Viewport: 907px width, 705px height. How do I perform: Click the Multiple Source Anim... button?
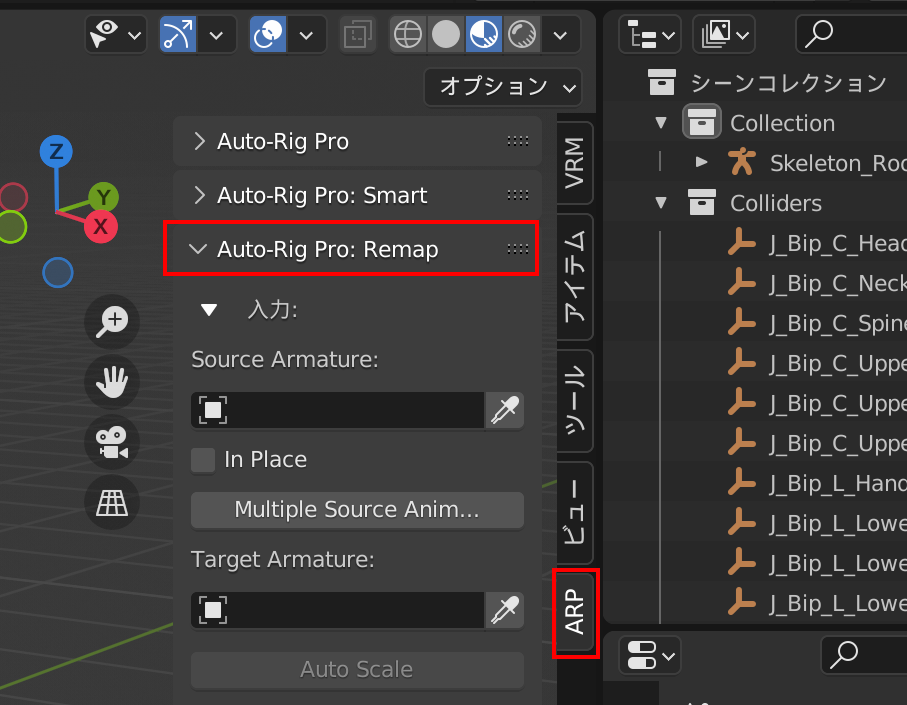click(357, 510)
